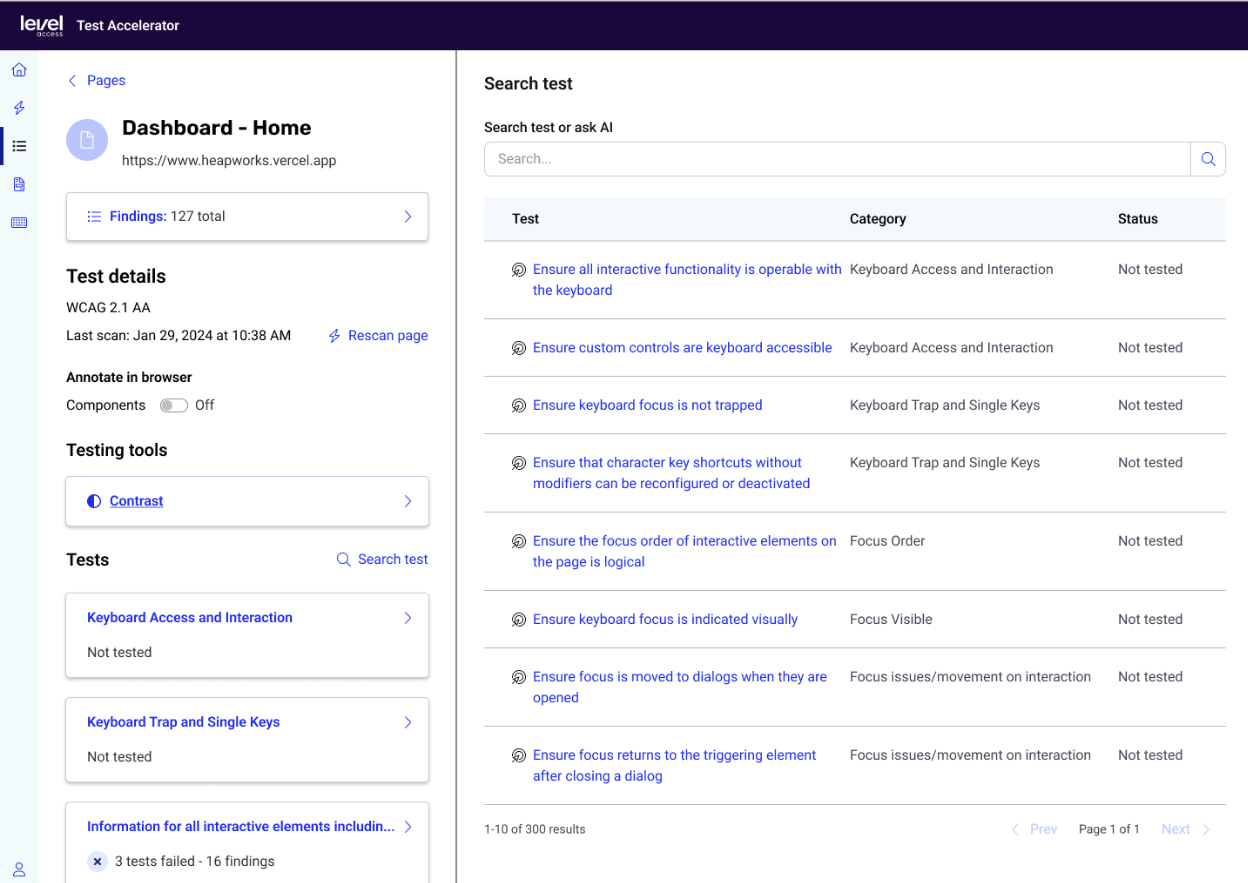Click icon beside 'focus order' test
The height and width of the screenshot is (883, 1248).
(519, 541)
